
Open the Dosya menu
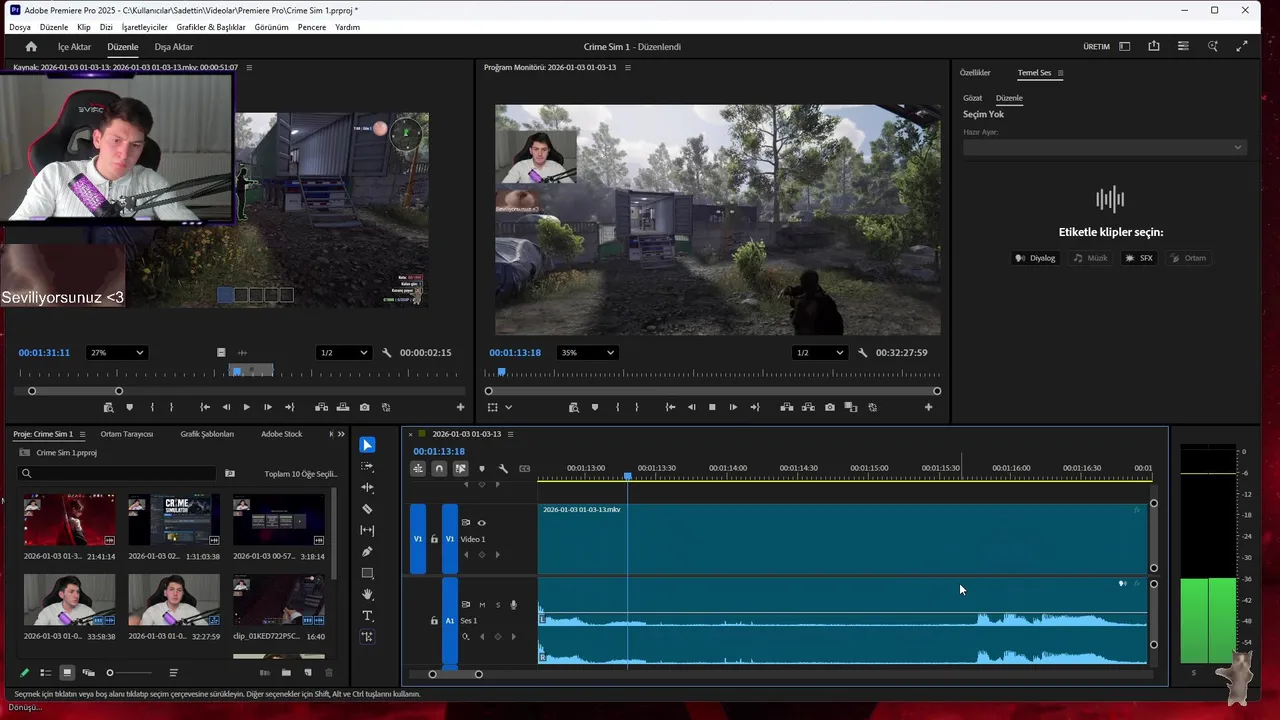(20, 27)
